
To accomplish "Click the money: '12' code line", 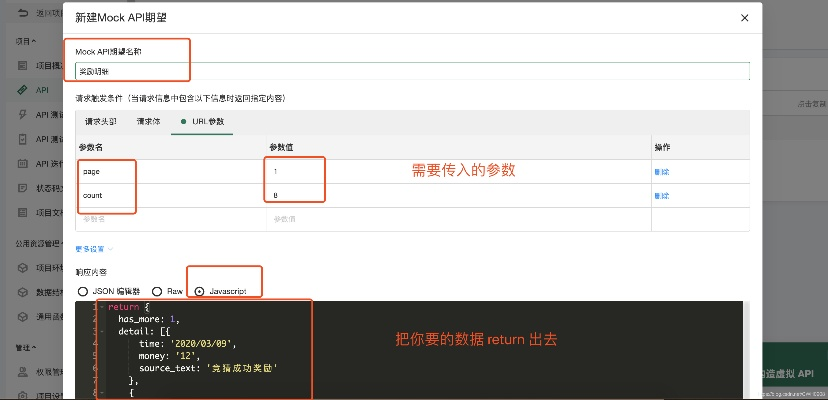I will (170, 356).
